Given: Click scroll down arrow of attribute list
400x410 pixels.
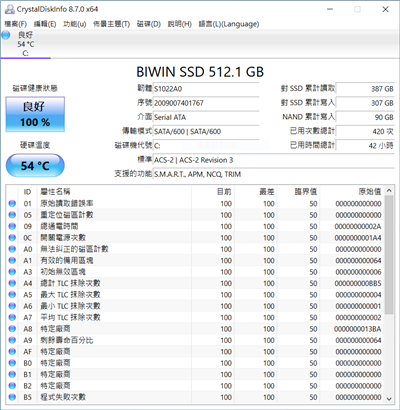Looking at the screenshot, I should click(x=389, y=398).
